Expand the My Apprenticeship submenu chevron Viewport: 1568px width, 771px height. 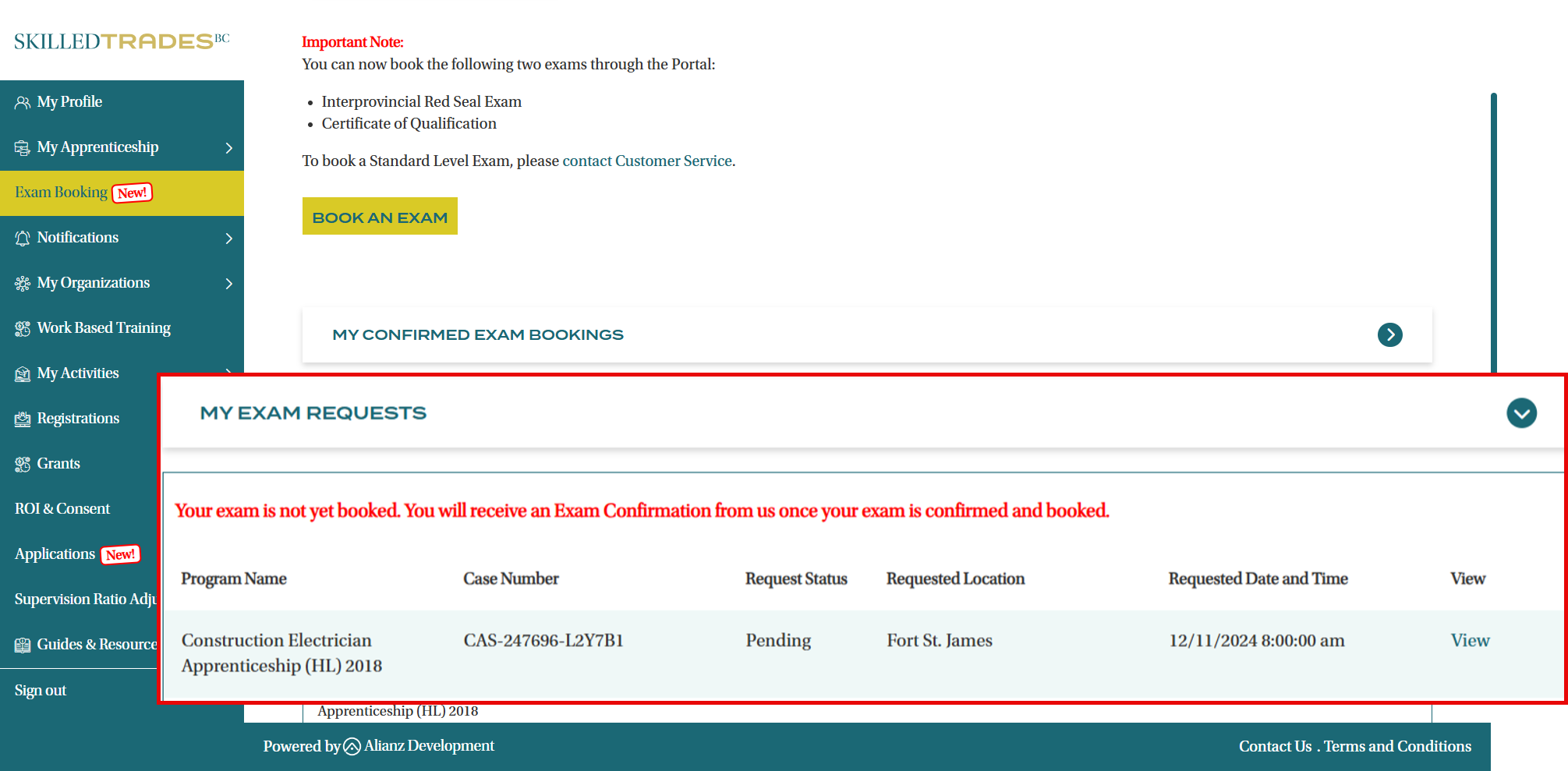coord(228,147)
